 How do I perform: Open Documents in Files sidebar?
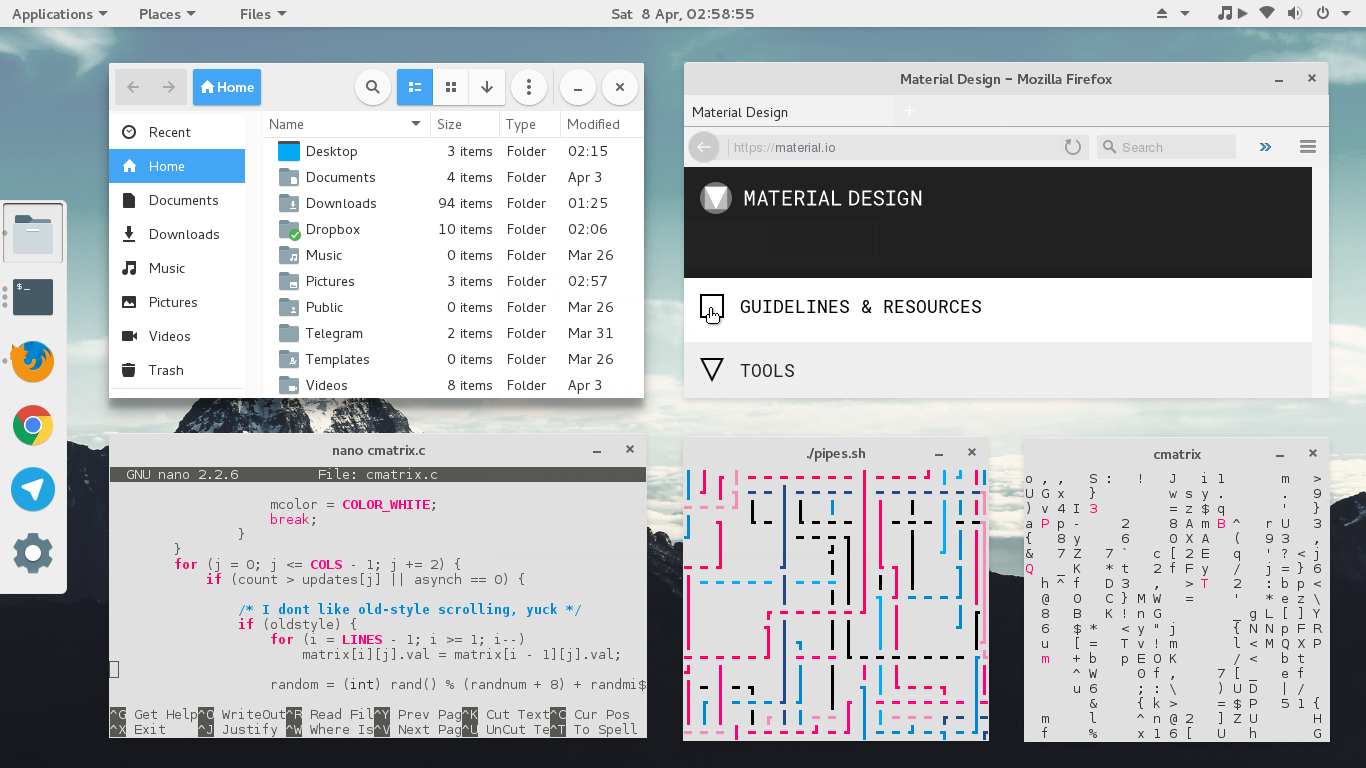point(177,200)
